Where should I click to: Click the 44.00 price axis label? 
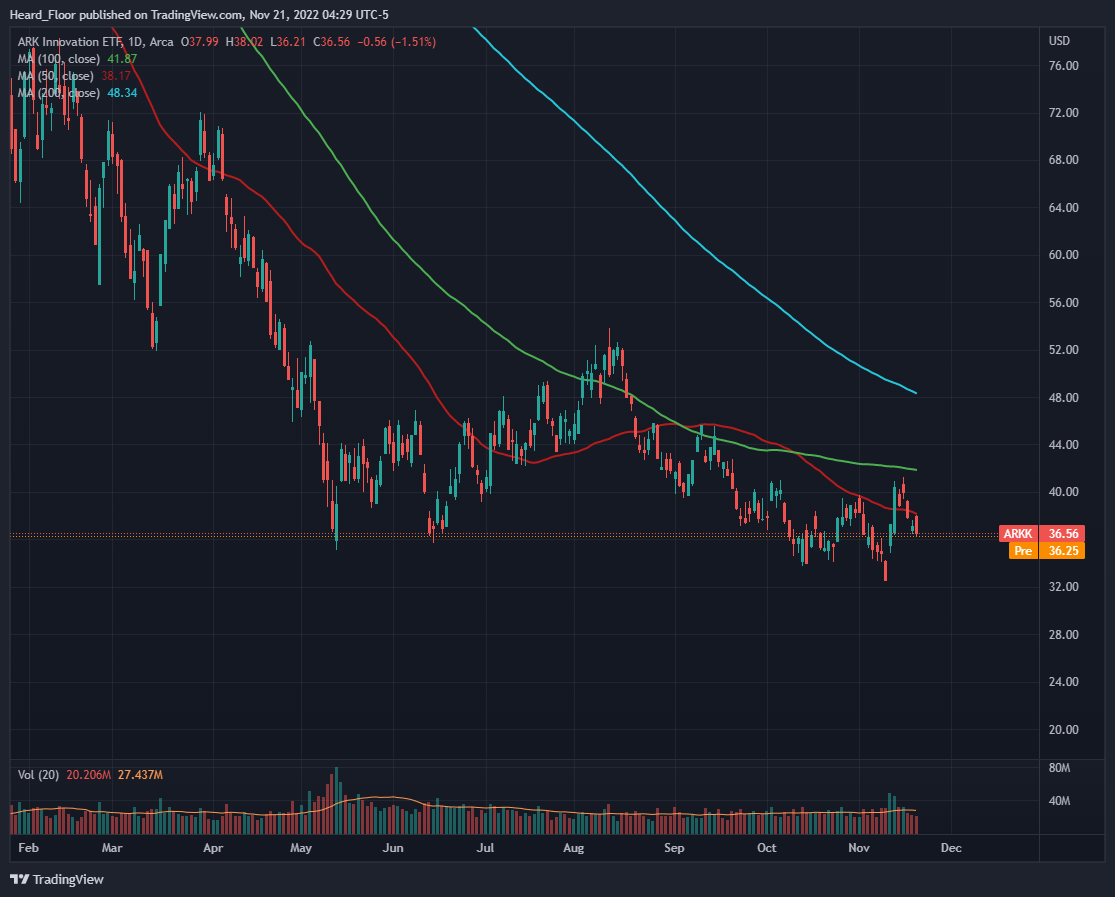[x=1063, y=445]
